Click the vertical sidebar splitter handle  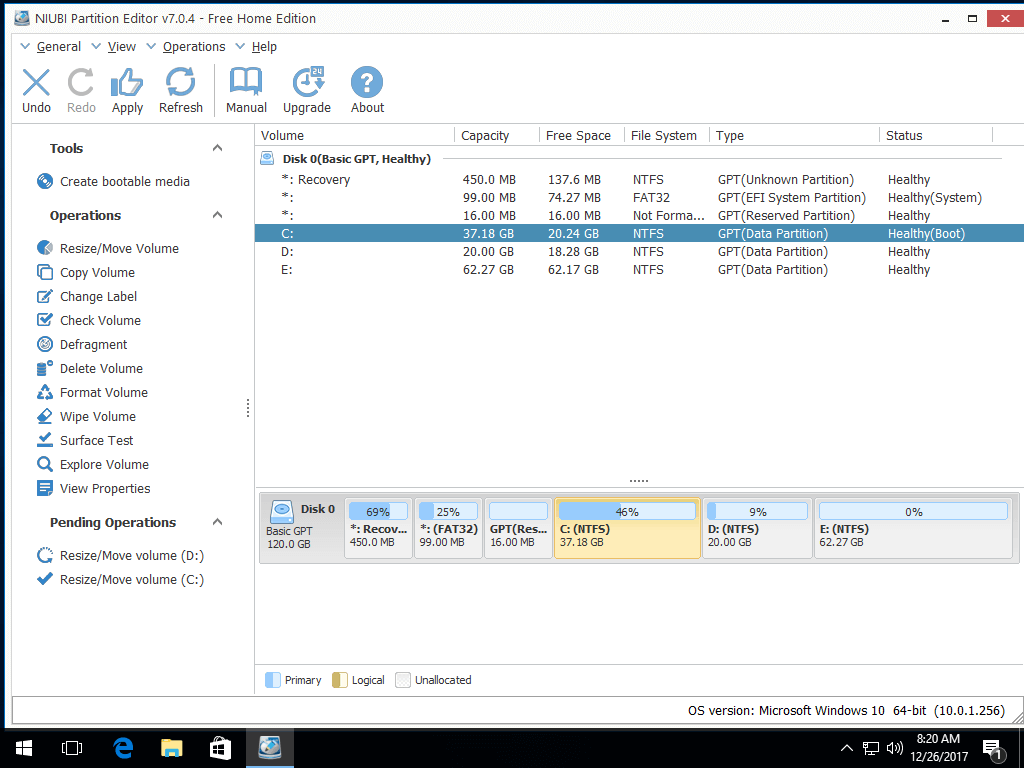point(248,408)
